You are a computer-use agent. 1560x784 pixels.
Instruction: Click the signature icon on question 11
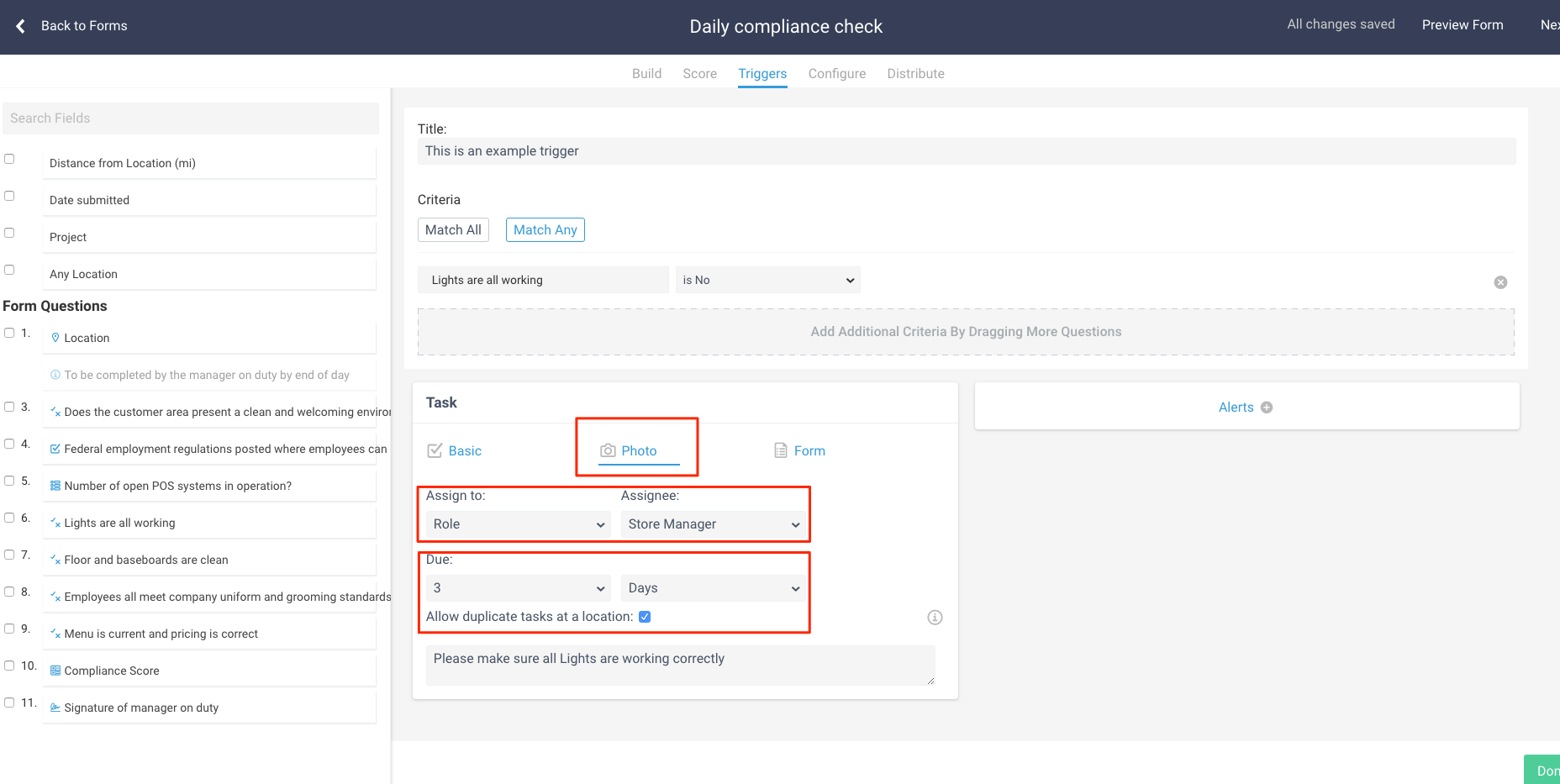55,708
